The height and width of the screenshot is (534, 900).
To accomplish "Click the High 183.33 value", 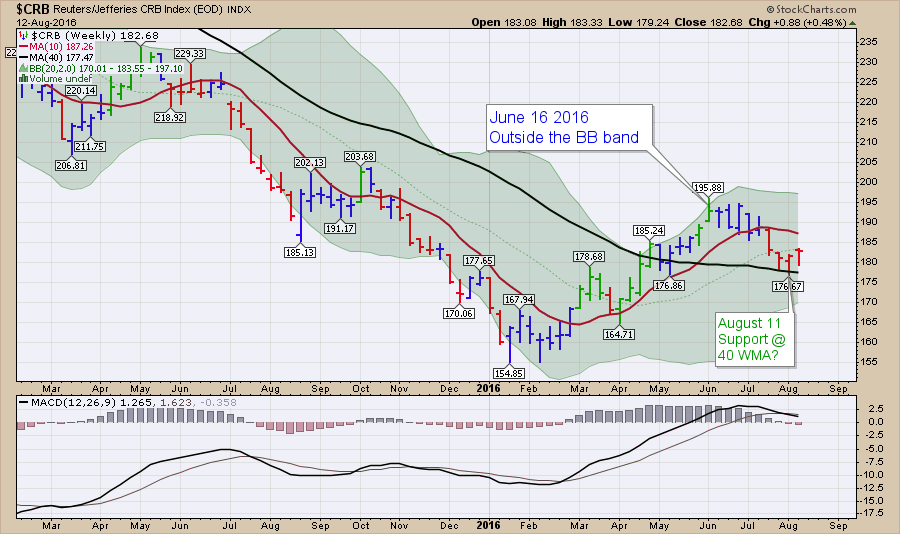I will point(572,22).
